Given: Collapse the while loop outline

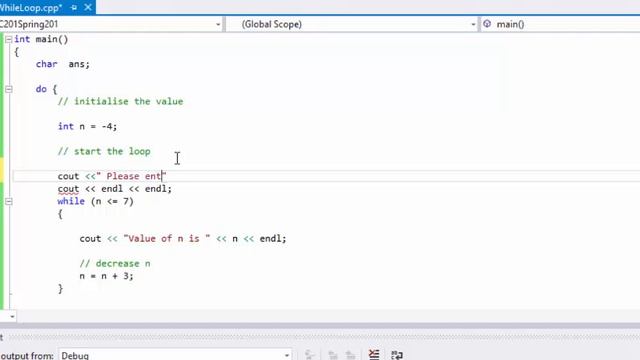Looking at the screenshot, I should coord(9,201).
